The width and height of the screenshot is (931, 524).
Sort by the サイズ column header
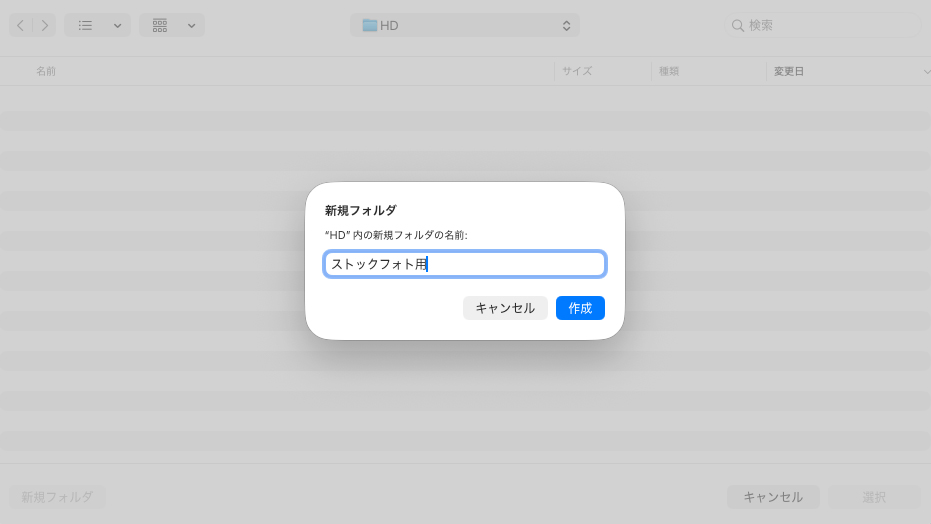pyautogui.click(x=577, y=71)
